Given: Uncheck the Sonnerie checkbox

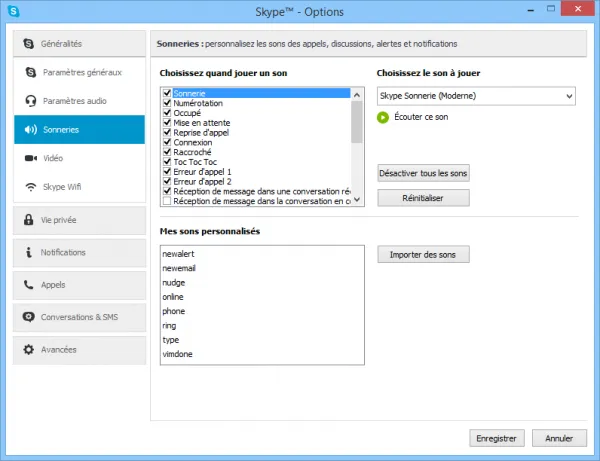Looking at the screenshot, I should pos(167,93).
